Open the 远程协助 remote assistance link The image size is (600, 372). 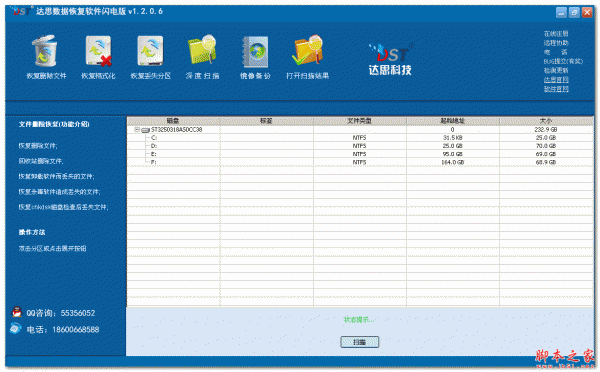(x=556, y=43)
